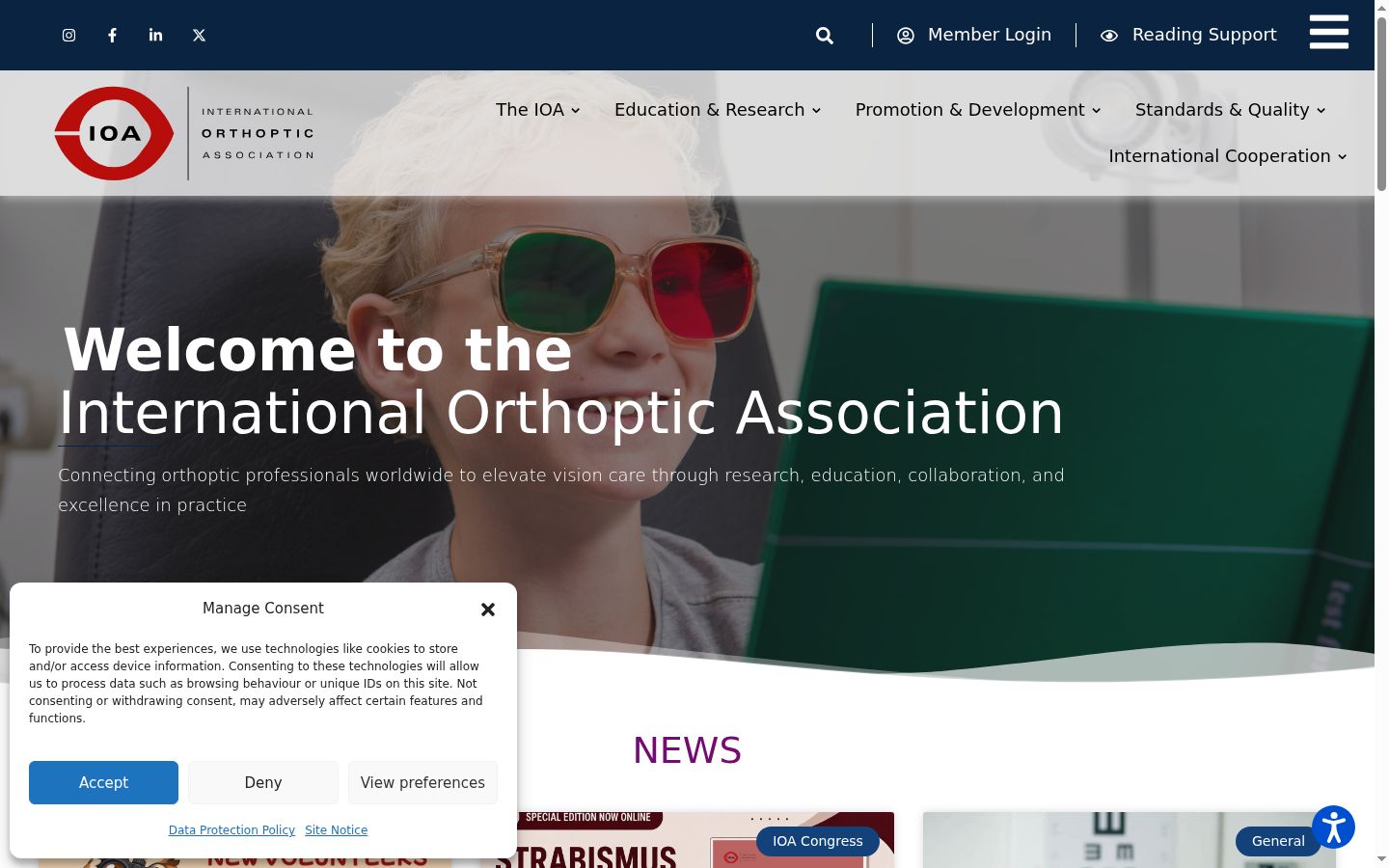Expand Standards & Quality menu
The width and height of the screenshot is (1389, 868).
click(x=1231, y=110)
